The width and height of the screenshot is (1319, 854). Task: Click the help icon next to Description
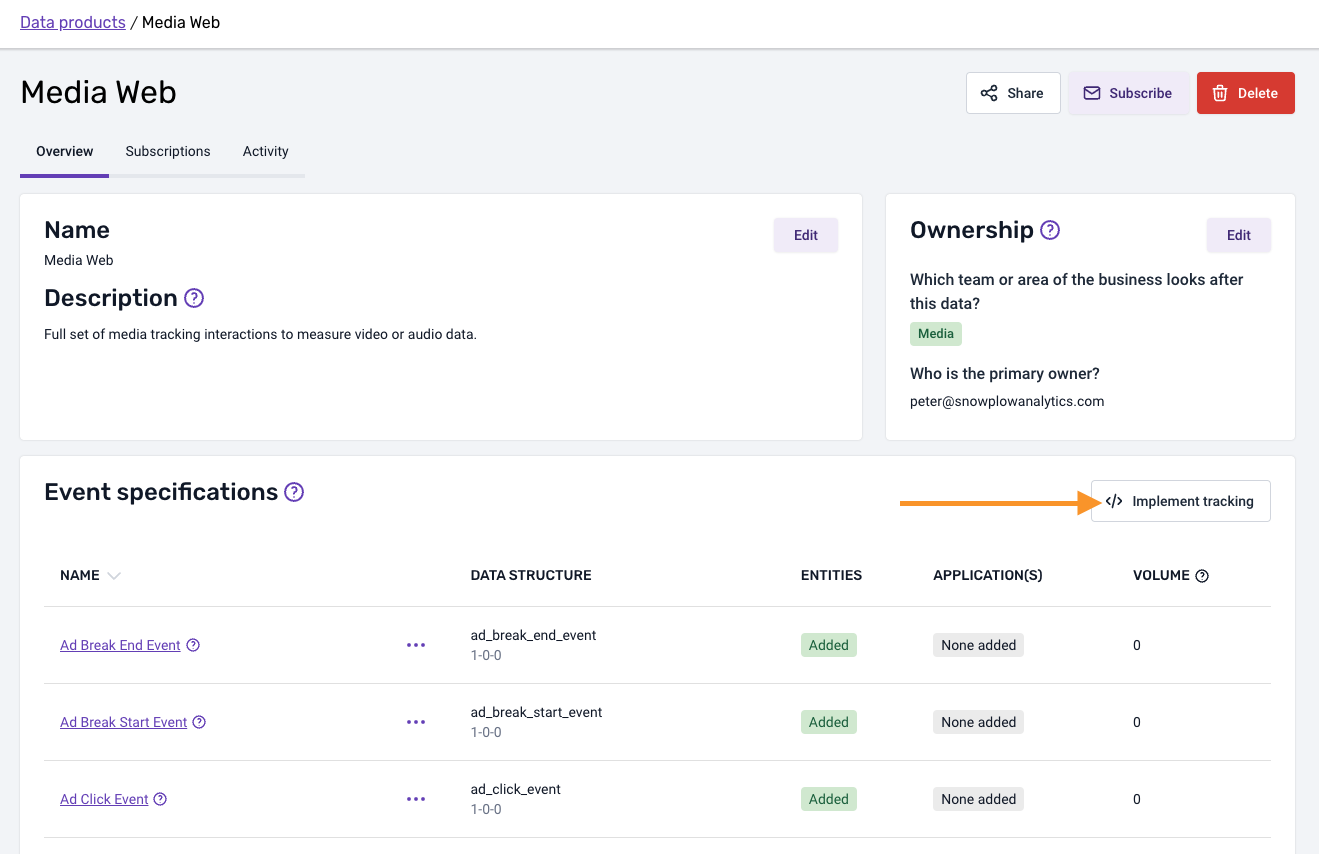pos(194,298)
